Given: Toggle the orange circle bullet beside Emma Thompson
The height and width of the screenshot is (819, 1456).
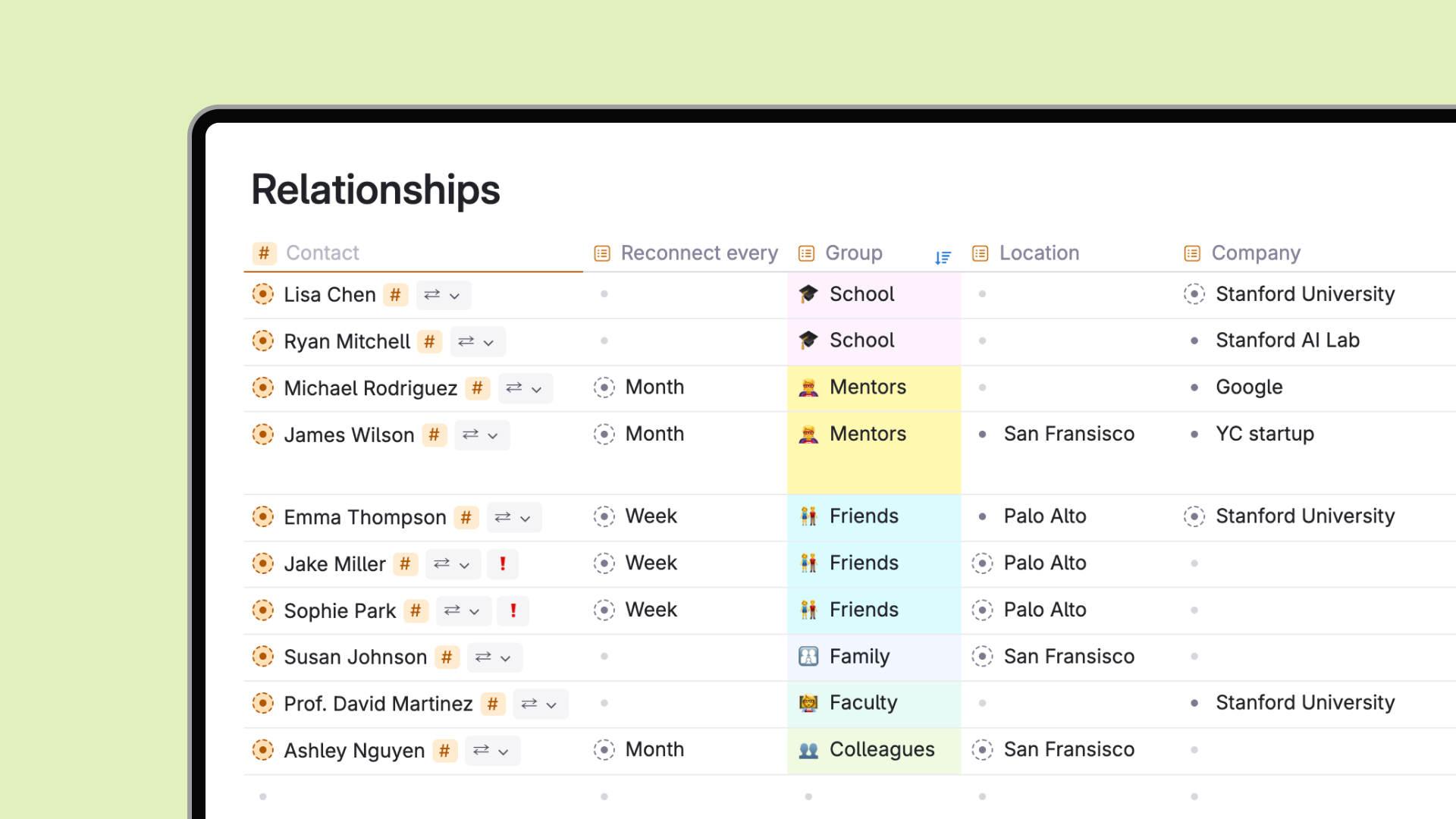Looking at the screenshot, I should pyautogui.click(x=262, y=517).
